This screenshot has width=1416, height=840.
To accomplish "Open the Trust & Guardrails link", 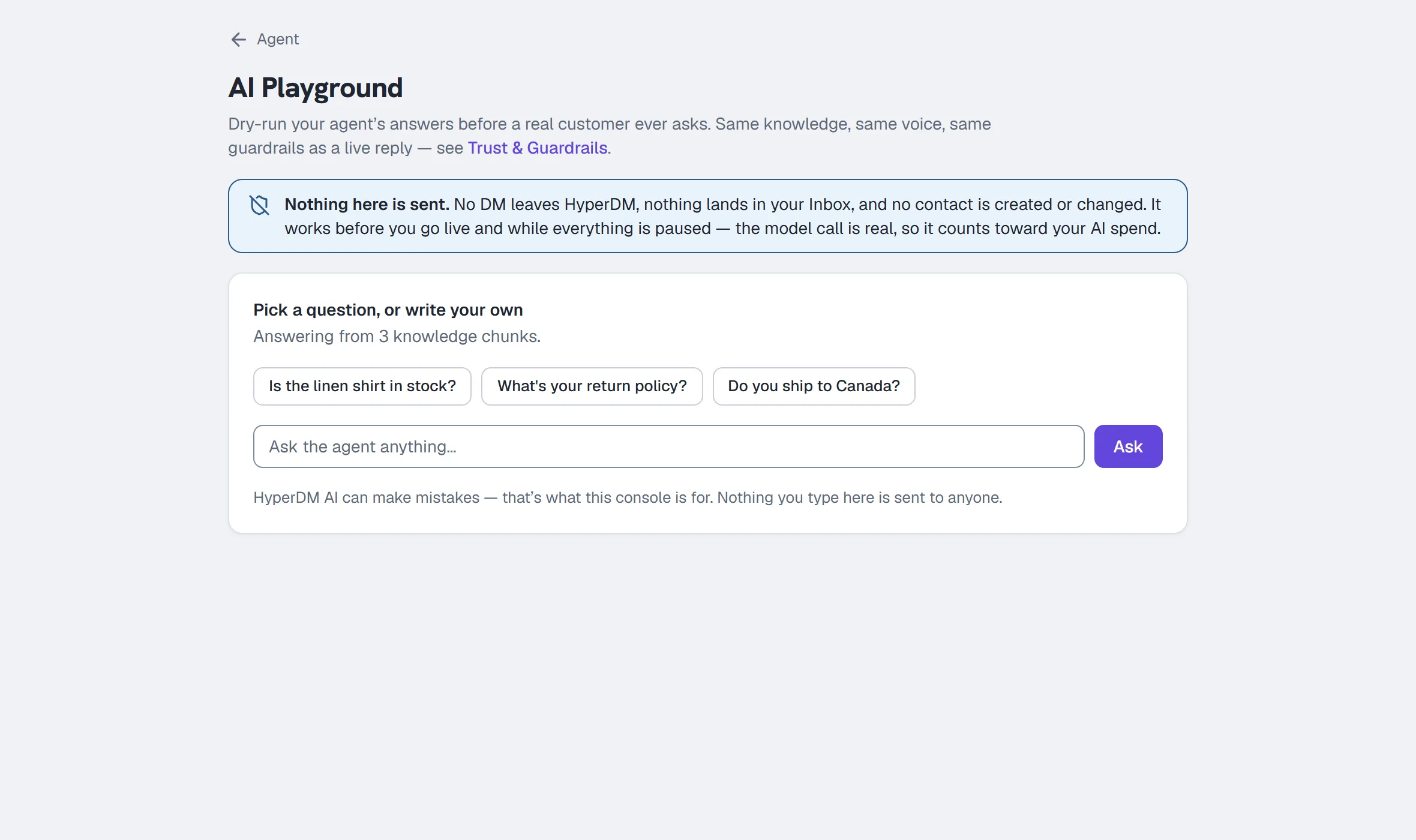I will point(538,148).
